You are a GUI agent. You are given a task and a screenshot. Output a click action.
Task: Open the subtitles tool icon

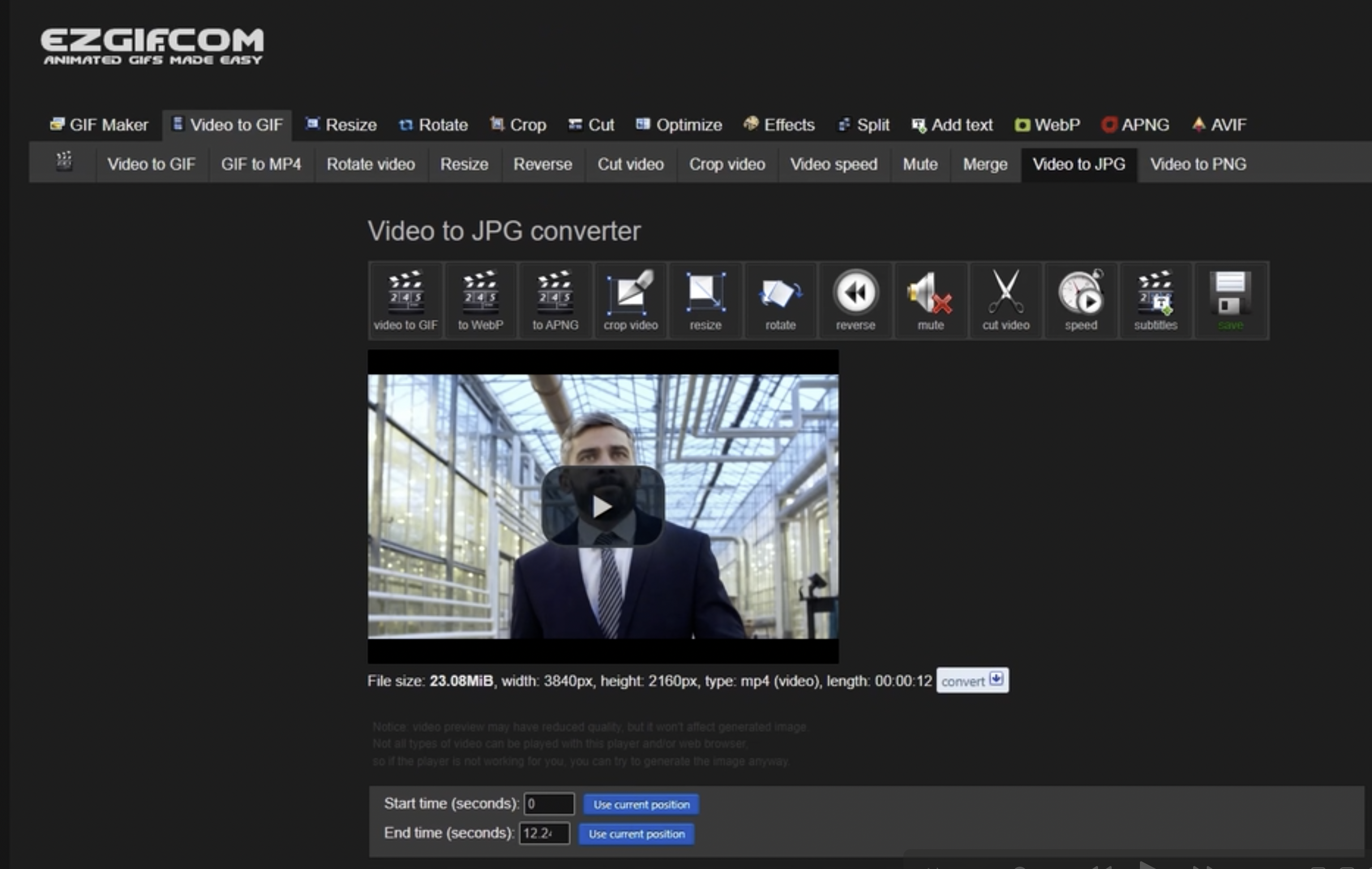coord(1155,299)
